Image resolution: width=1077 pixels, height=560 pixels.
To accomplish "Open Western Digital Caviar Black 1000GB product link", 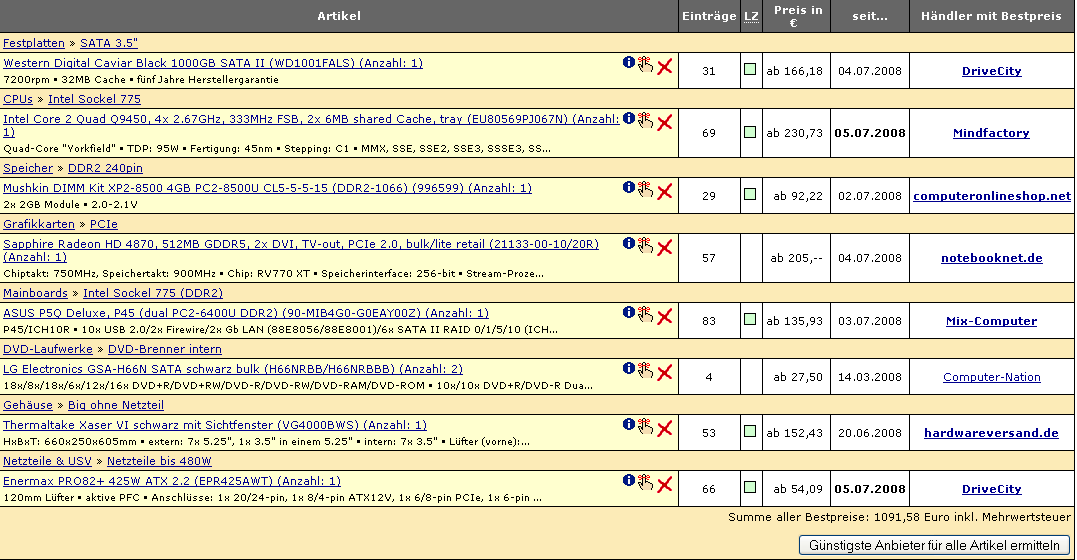I will [213, 63].
